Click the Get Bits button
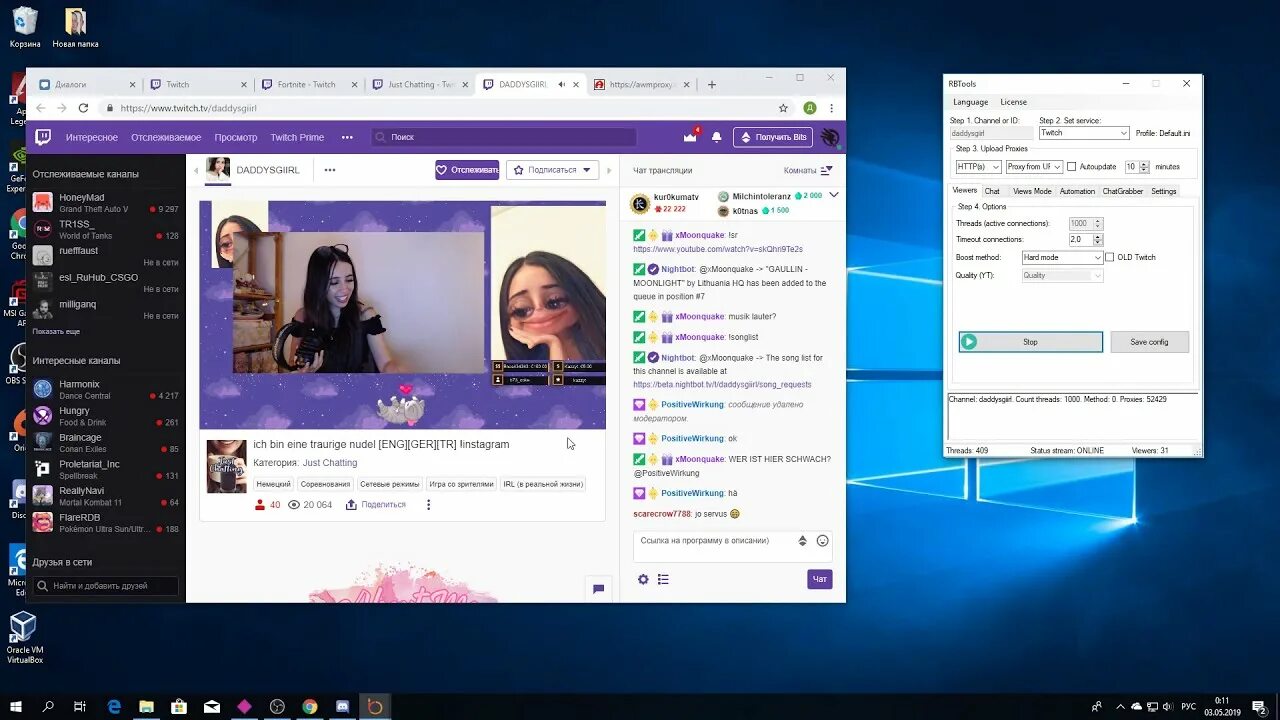1280x720 pixels. 773,137
